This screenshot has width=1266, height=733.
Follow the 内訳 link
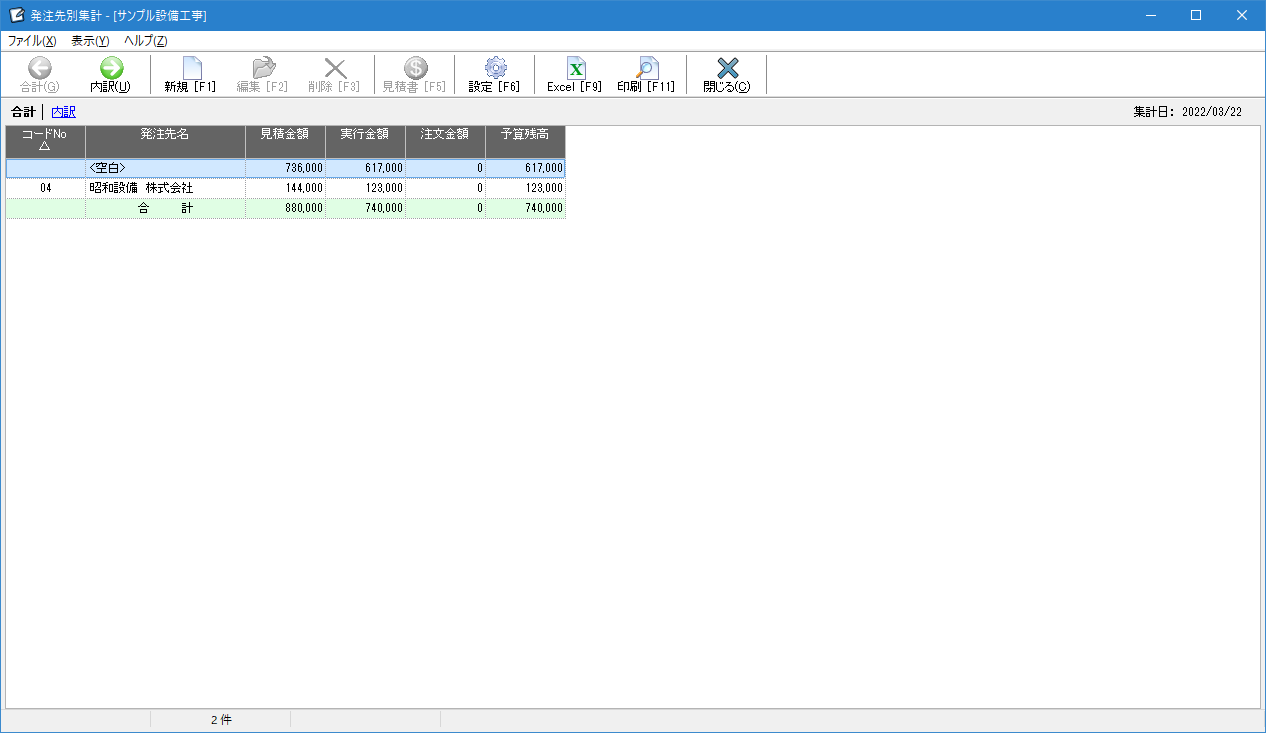(63, 112)
